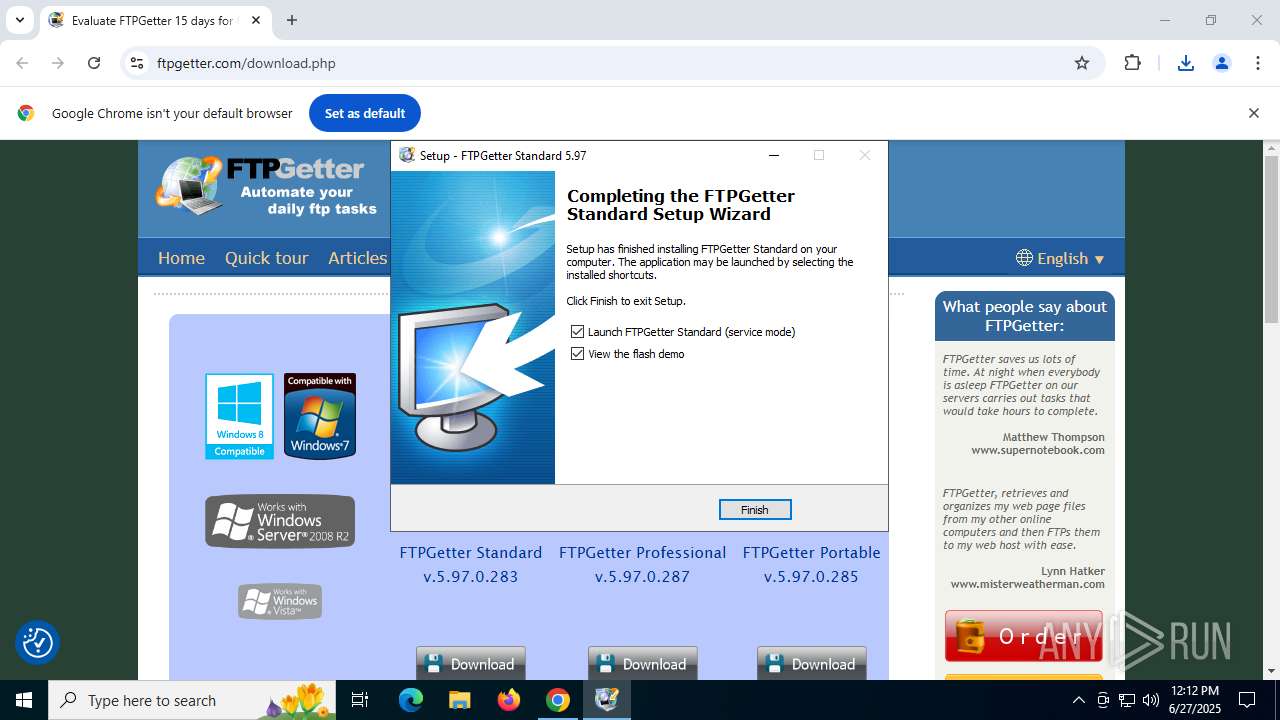Open a new Chrome tab

(x=292, y=20)
